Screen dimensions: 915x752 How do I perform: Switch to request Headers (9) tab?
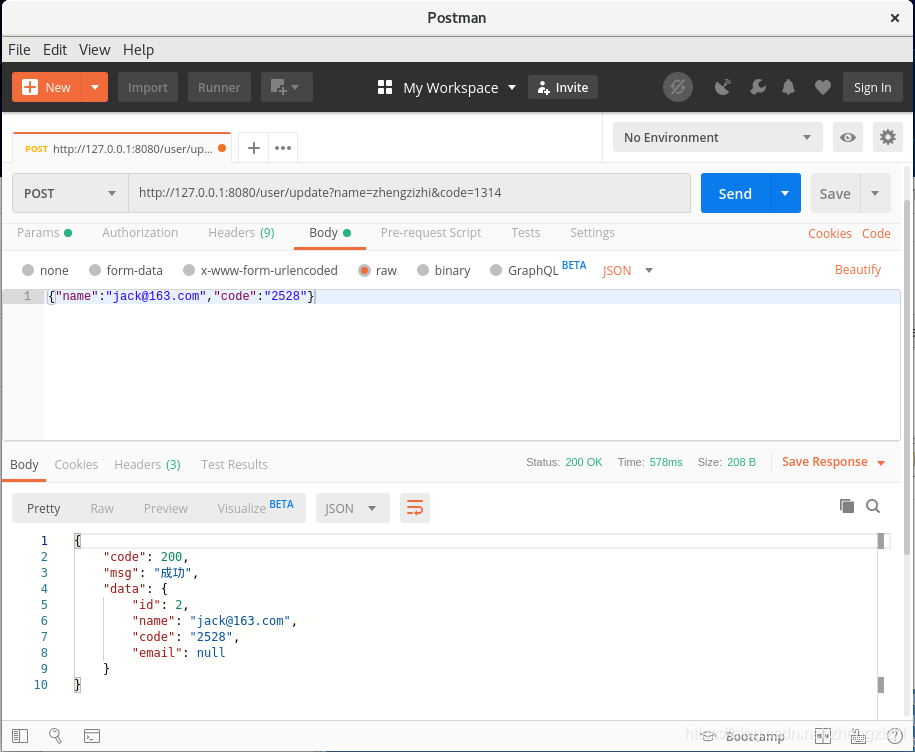(x=241, y=233)
